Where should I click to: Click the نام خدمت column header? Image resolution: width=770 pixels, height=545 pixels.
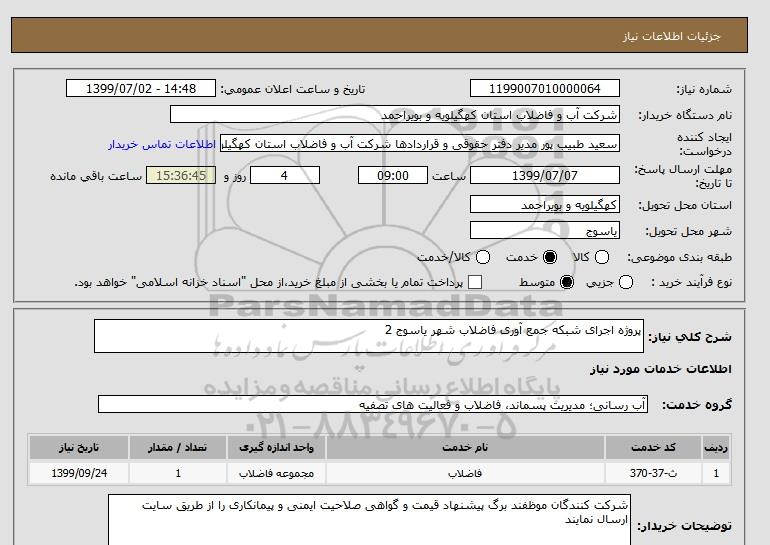[465, 447]
